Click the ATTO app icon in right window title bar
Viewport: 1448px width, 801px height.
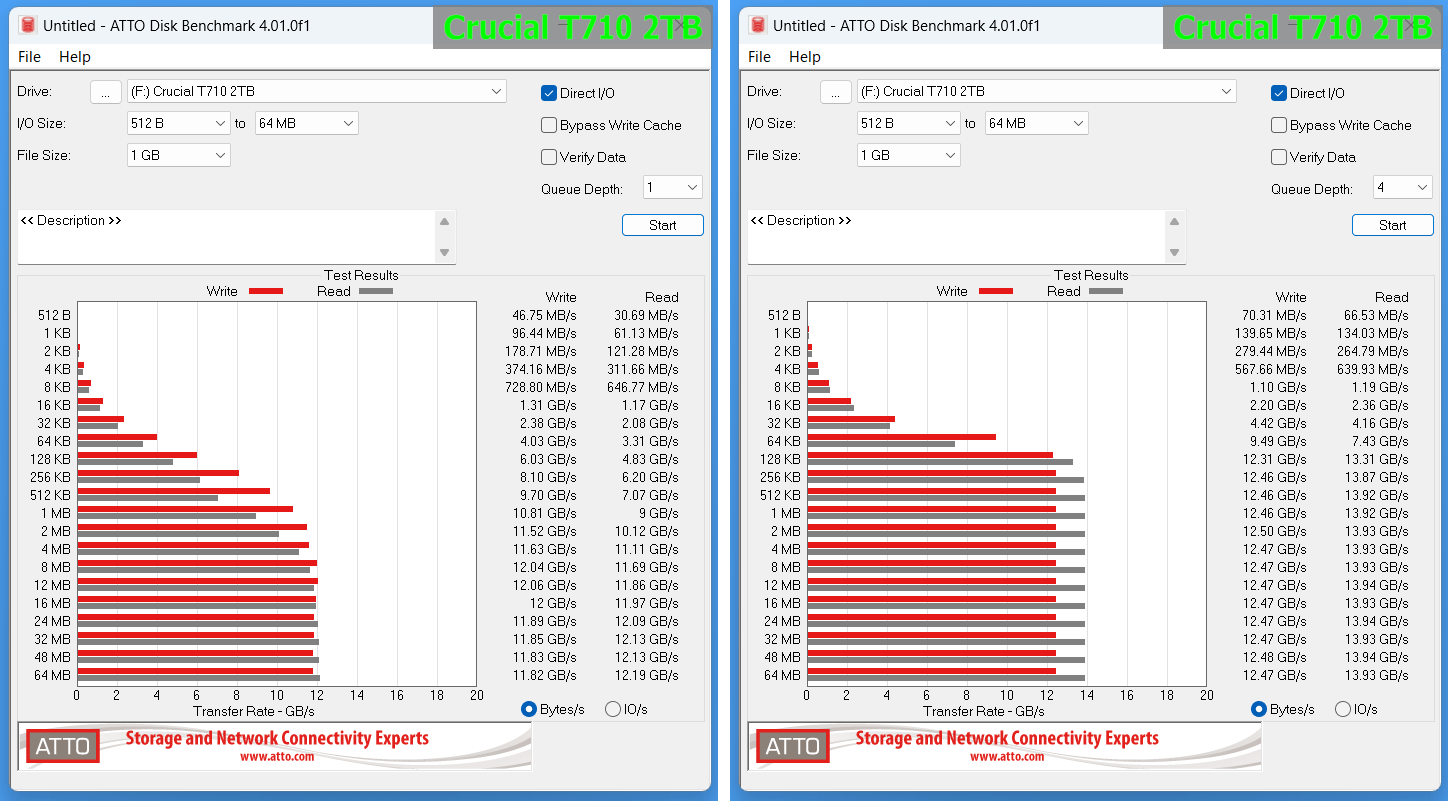757,25
